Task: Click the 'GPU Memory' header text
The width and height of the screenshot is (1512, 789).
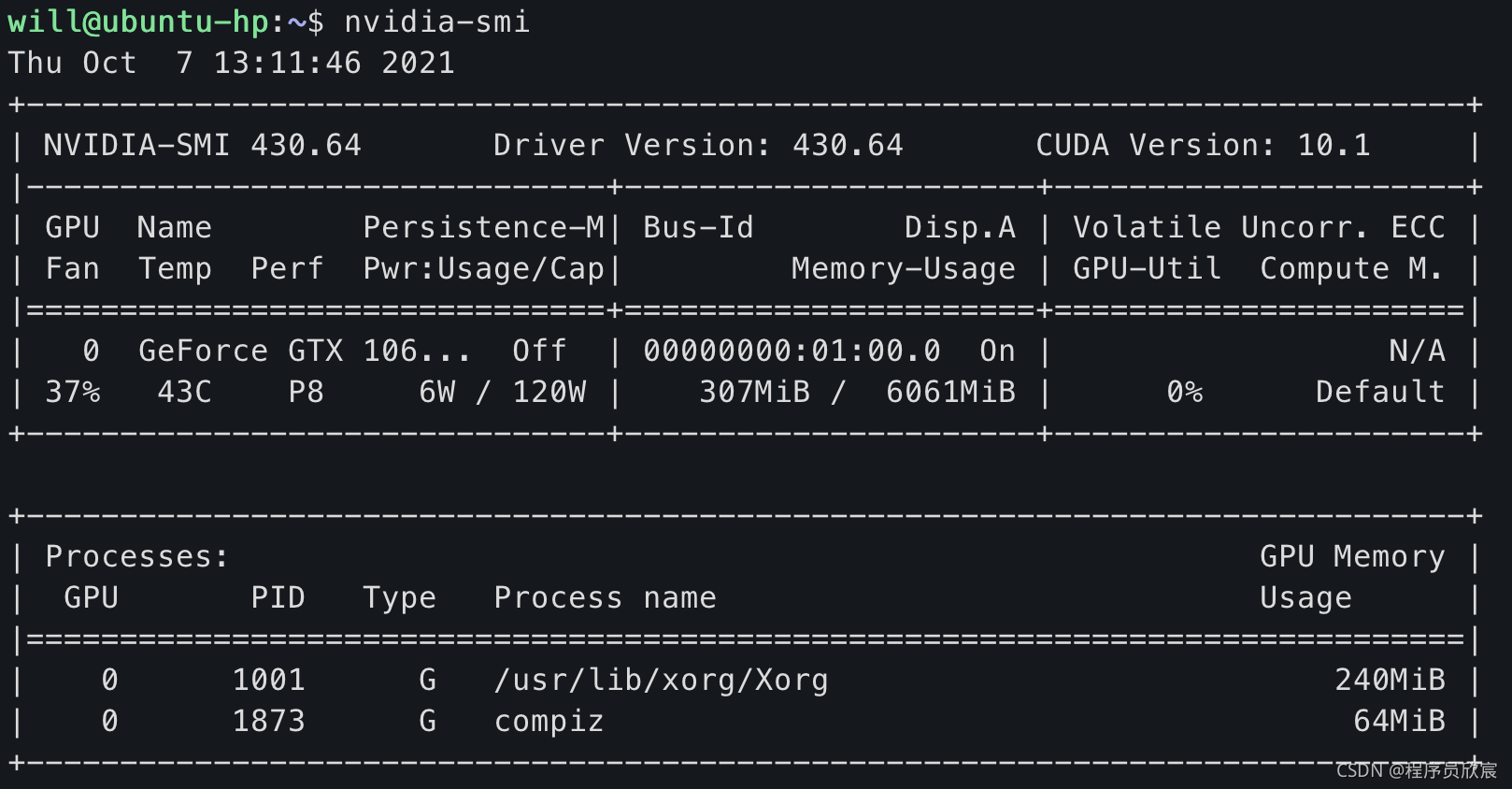Action: (x=1352, y=556)
